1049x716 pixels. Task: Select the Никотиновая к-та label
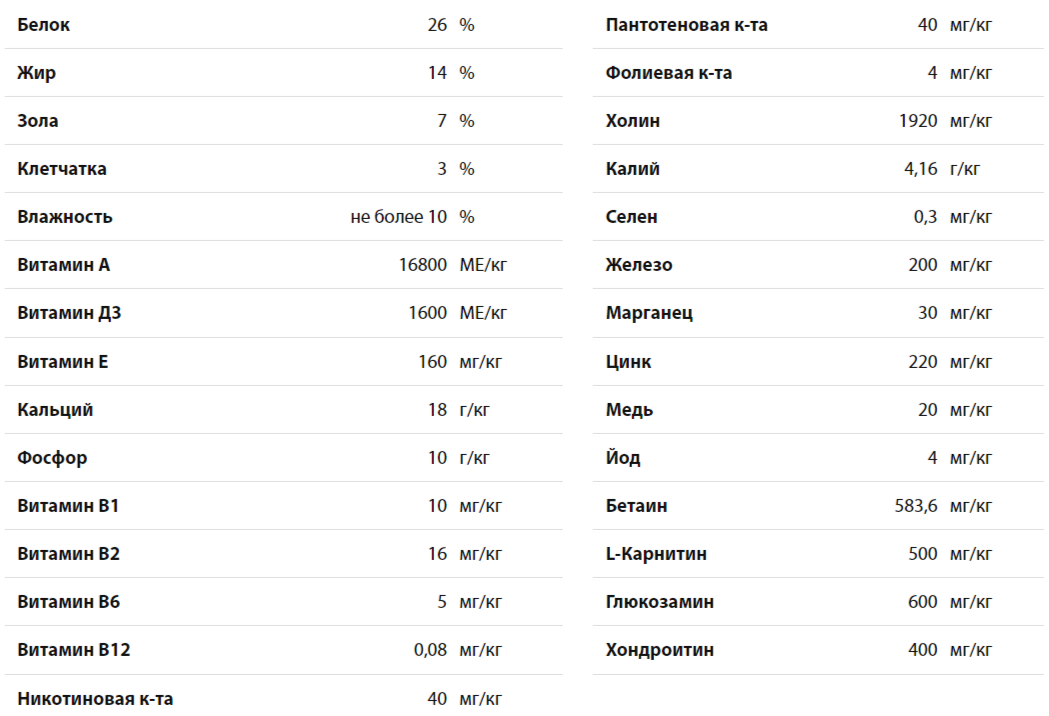tap(95, 699)
